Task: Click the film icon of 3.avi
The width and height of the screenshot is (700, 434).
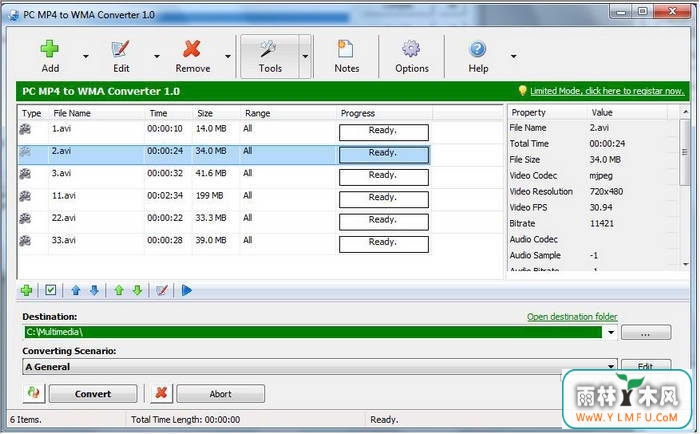Action: click(25, 174)
